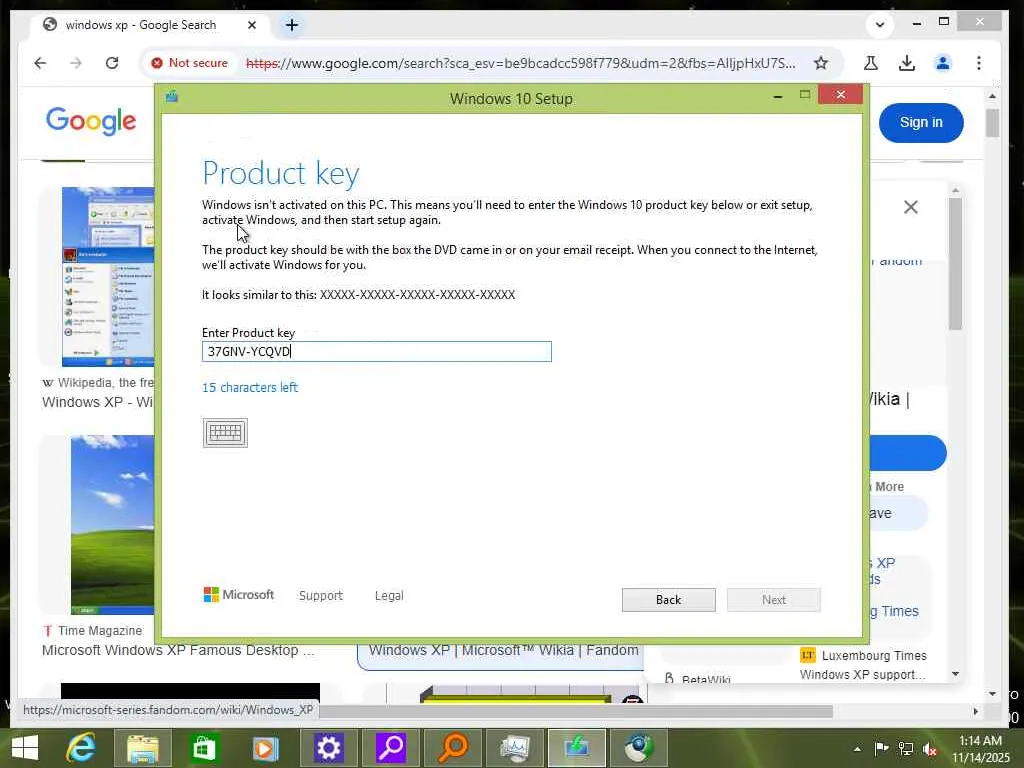The width and height of the screenshot is (1024, 768).
Task: Open Windows XP Microsoft Wikia Fandom link
Action: pyautogui.click(x=504, y=650)
